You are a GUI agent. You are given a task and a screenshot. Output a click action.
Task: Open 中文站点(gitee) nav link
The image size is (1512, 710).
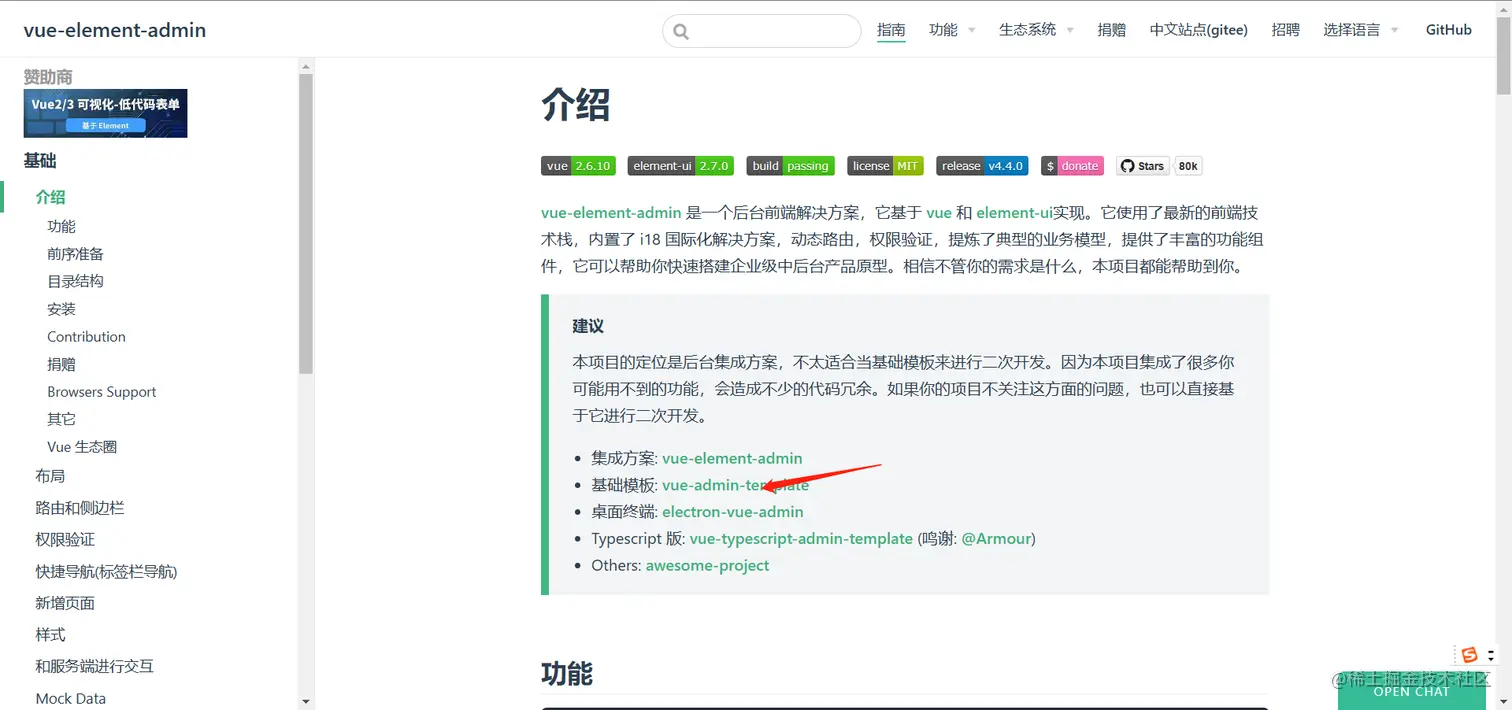coord(1198,30)
